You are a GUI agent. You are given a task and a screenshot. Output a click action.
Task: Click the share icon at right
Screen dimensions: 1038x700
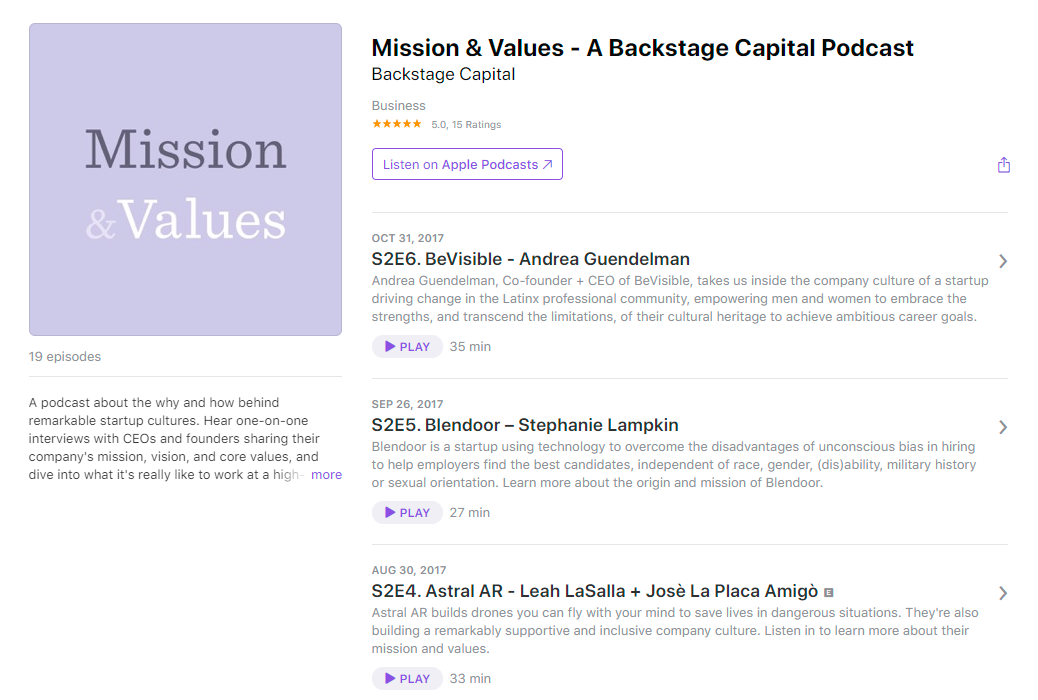[x=1004, y=165]
